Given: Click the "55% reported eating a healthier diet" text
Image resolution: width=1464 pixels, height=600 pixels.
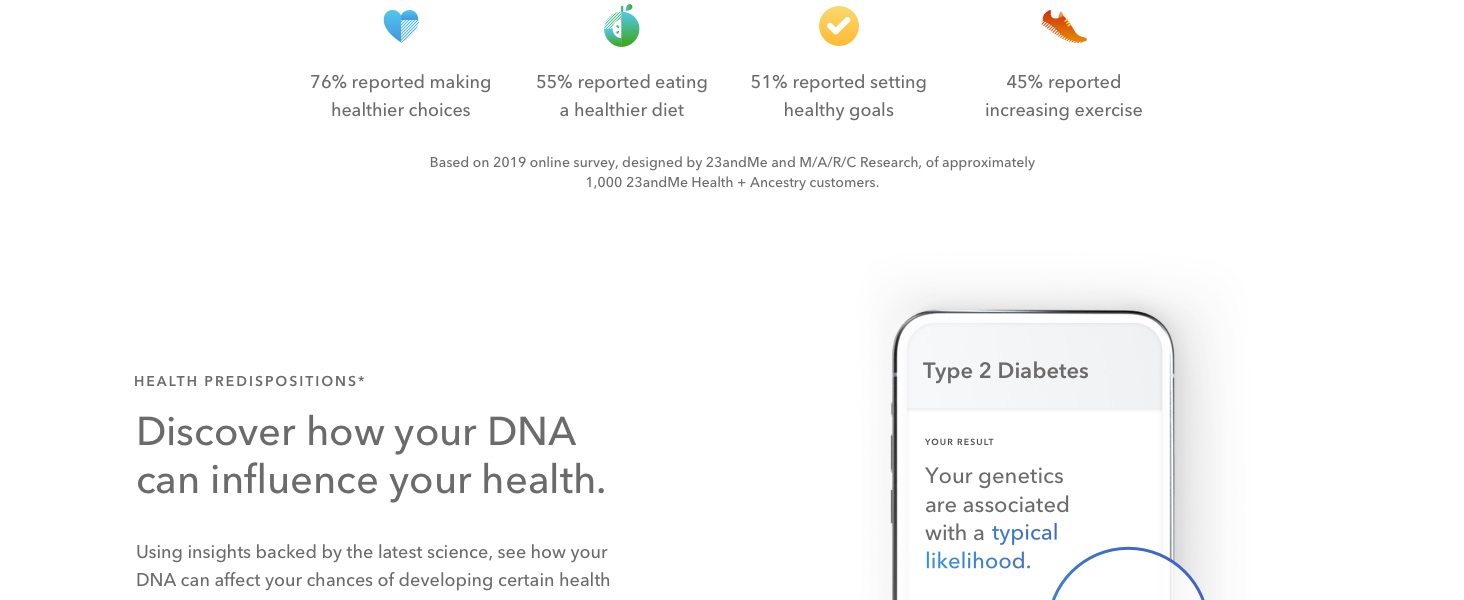Looking at the screenshot, I should pyautogui.click(x=621, y=96).
